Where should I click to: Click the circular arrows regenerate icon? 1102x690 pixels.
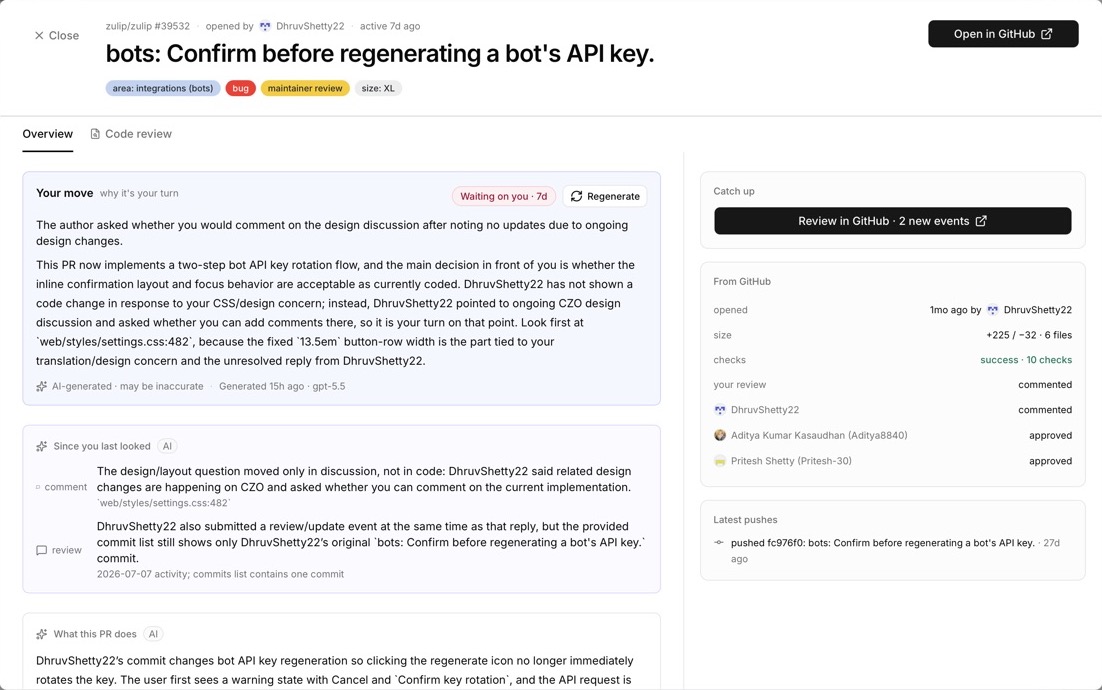(576, 196)
